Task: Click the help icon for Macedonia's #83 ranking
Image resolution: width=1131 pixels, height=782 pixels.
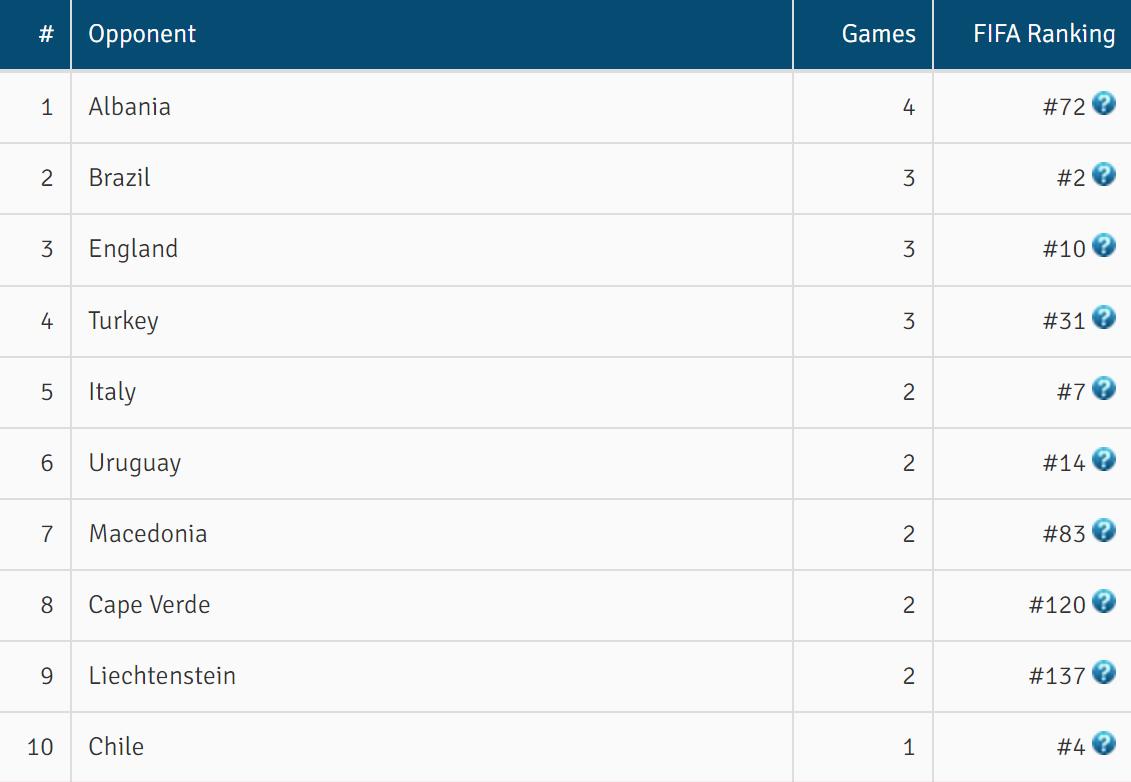Action: (1104, 530)
